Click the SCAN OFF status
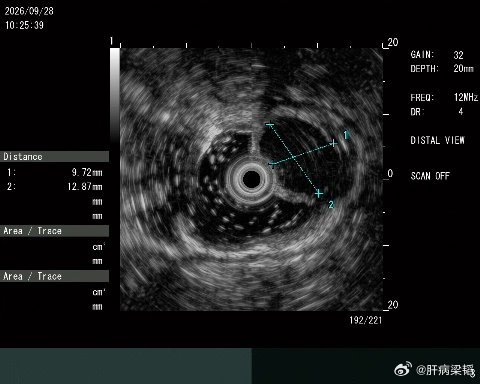480x384 pixels. (x=430, y=176)
